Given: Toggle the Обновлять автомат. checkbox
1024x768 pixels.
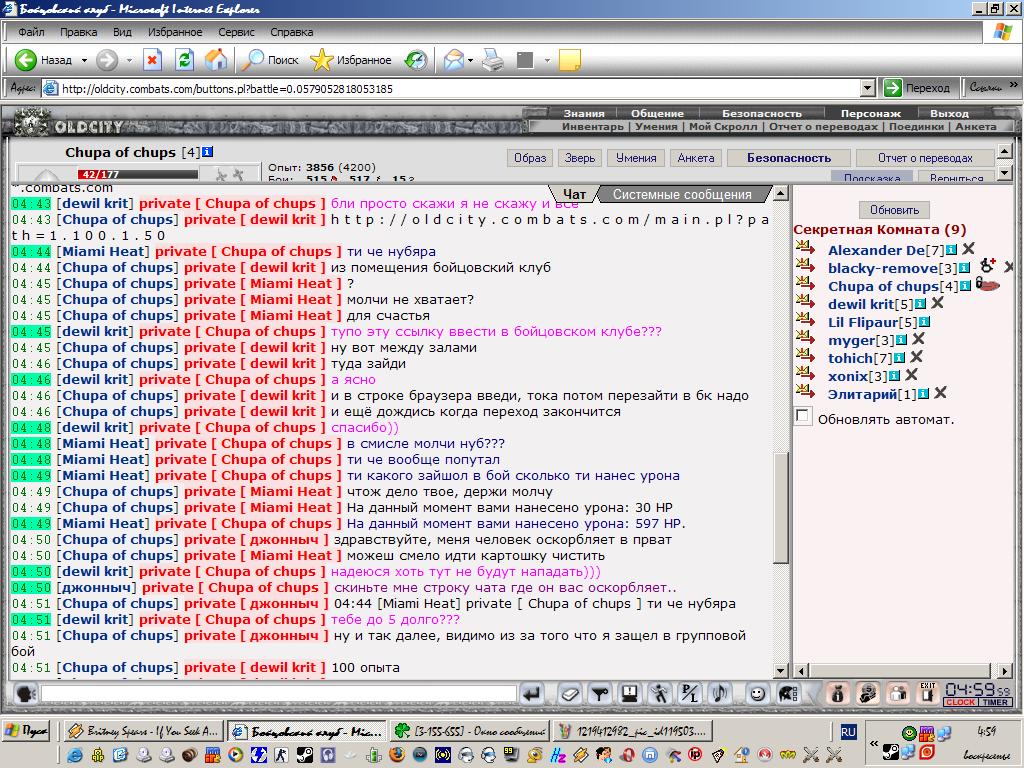Looking at the screenshot, I should 803,416.
